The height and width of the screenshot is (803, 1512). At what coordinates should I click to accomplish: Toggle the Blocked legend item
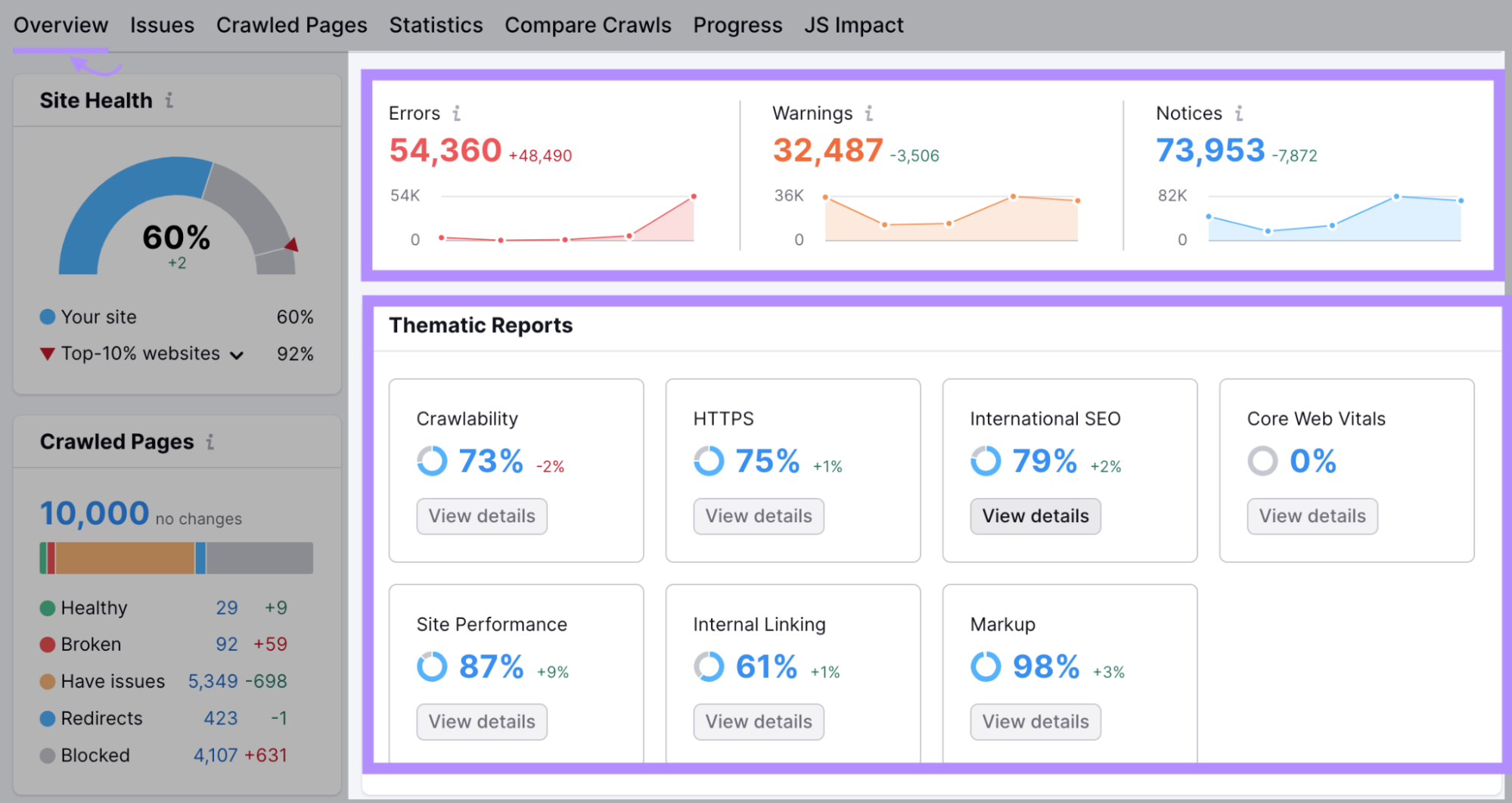(95, 755)
